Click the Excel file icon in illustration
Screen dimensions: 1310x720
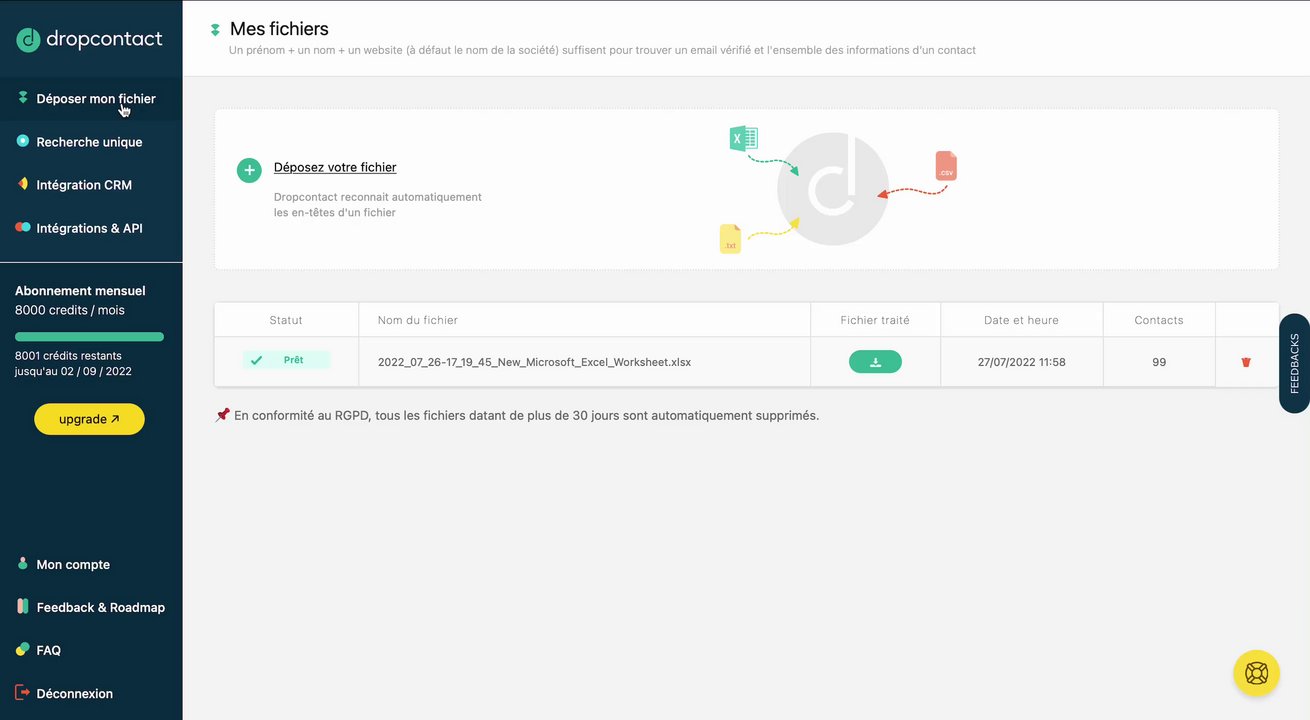coord(743,138)
